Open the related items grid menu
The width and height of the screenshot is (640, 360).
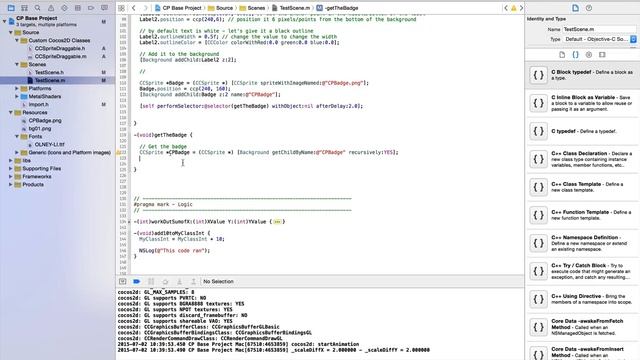pyautogui.click(x=121, y=8)
